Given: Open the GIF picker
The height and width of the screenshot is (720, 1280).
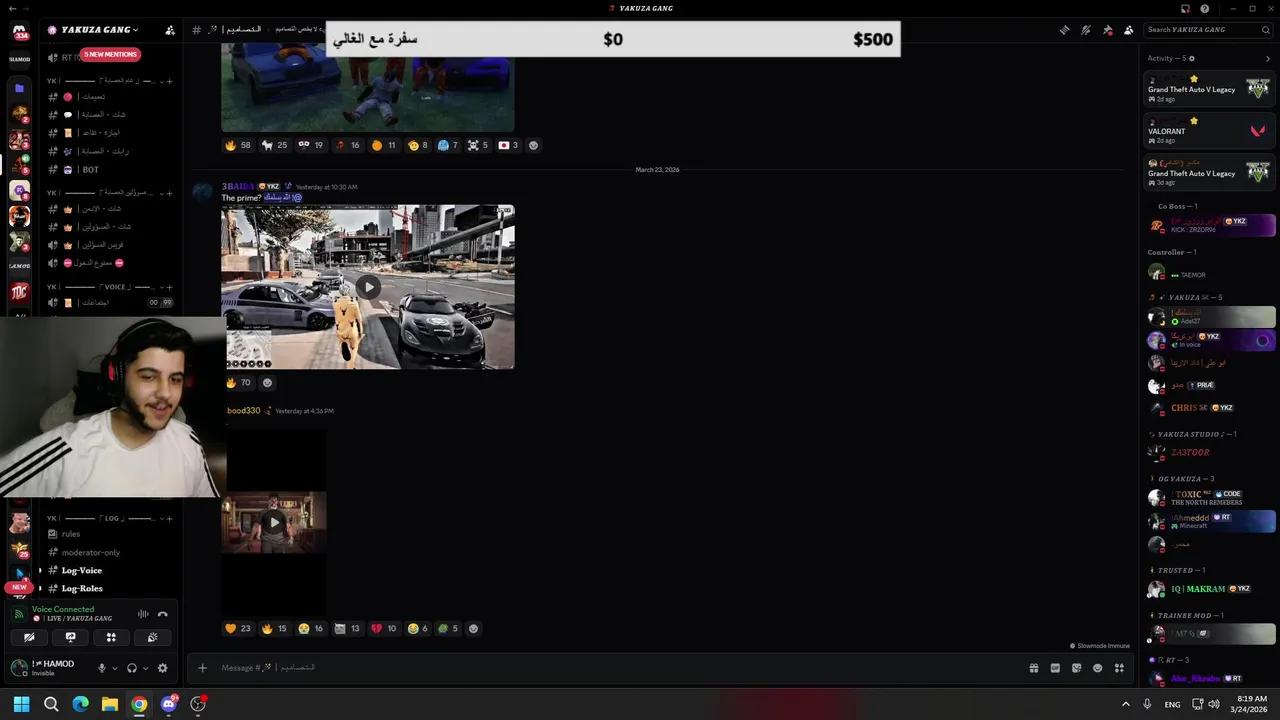Looking at the screenshot, I should coord(1054,667).
